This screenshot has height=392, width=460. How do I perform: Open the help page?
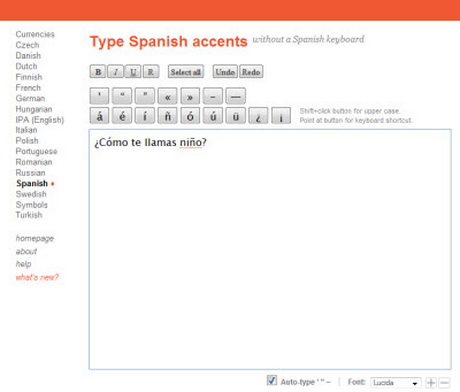coord(23,264)
